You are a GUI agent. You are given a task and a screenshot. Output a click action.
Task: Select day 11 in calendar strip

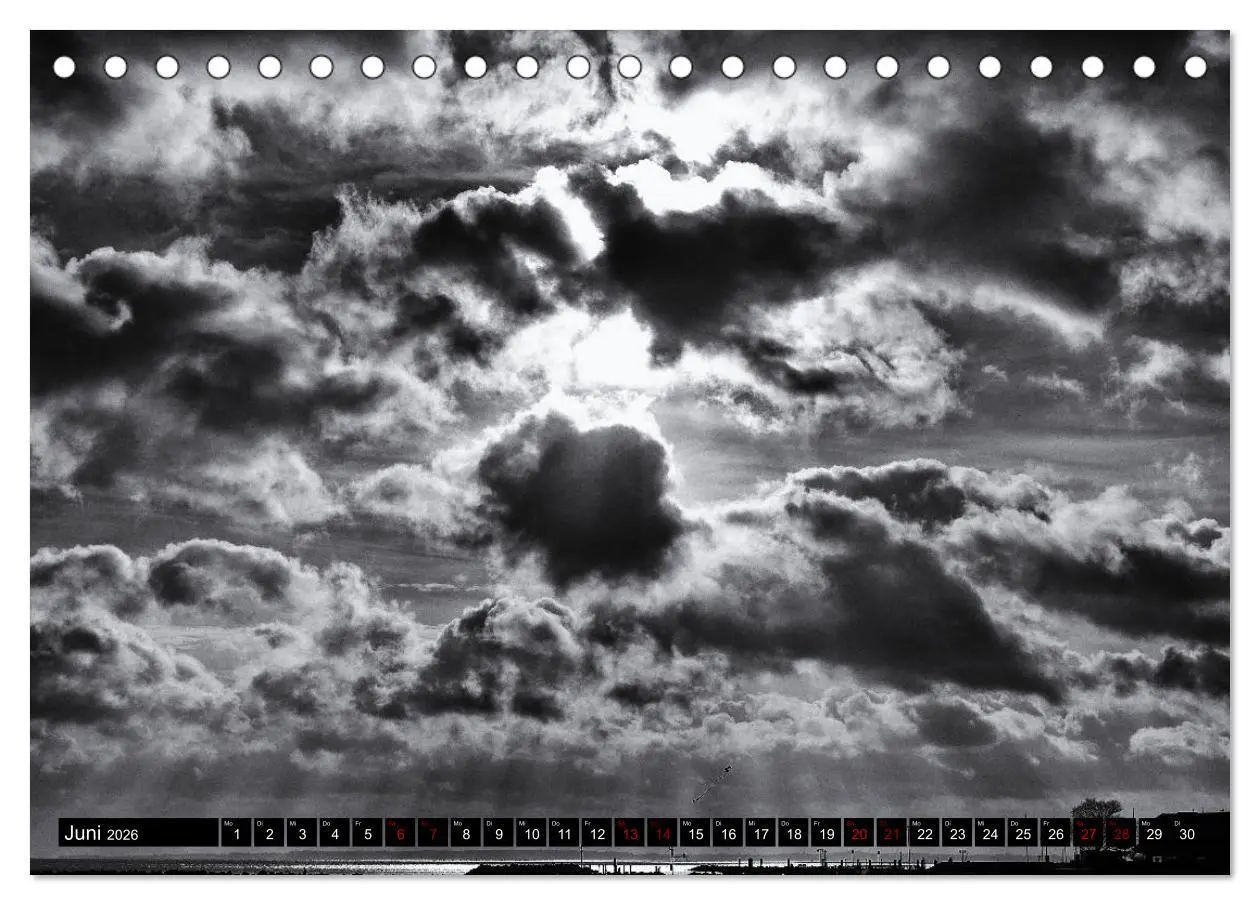click(564, 833)
